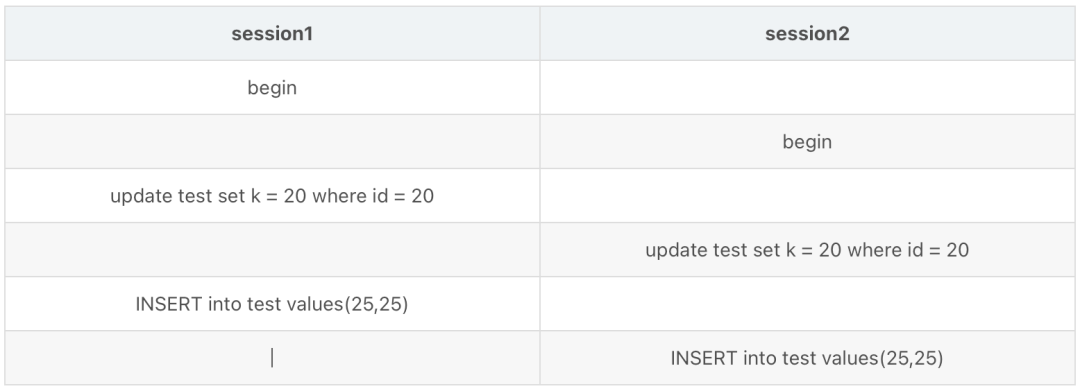The width and height of the screenshot is (1080, 391).
Task: Click empty session2 cell beside session1 update
Action: [x=807, y=196]
